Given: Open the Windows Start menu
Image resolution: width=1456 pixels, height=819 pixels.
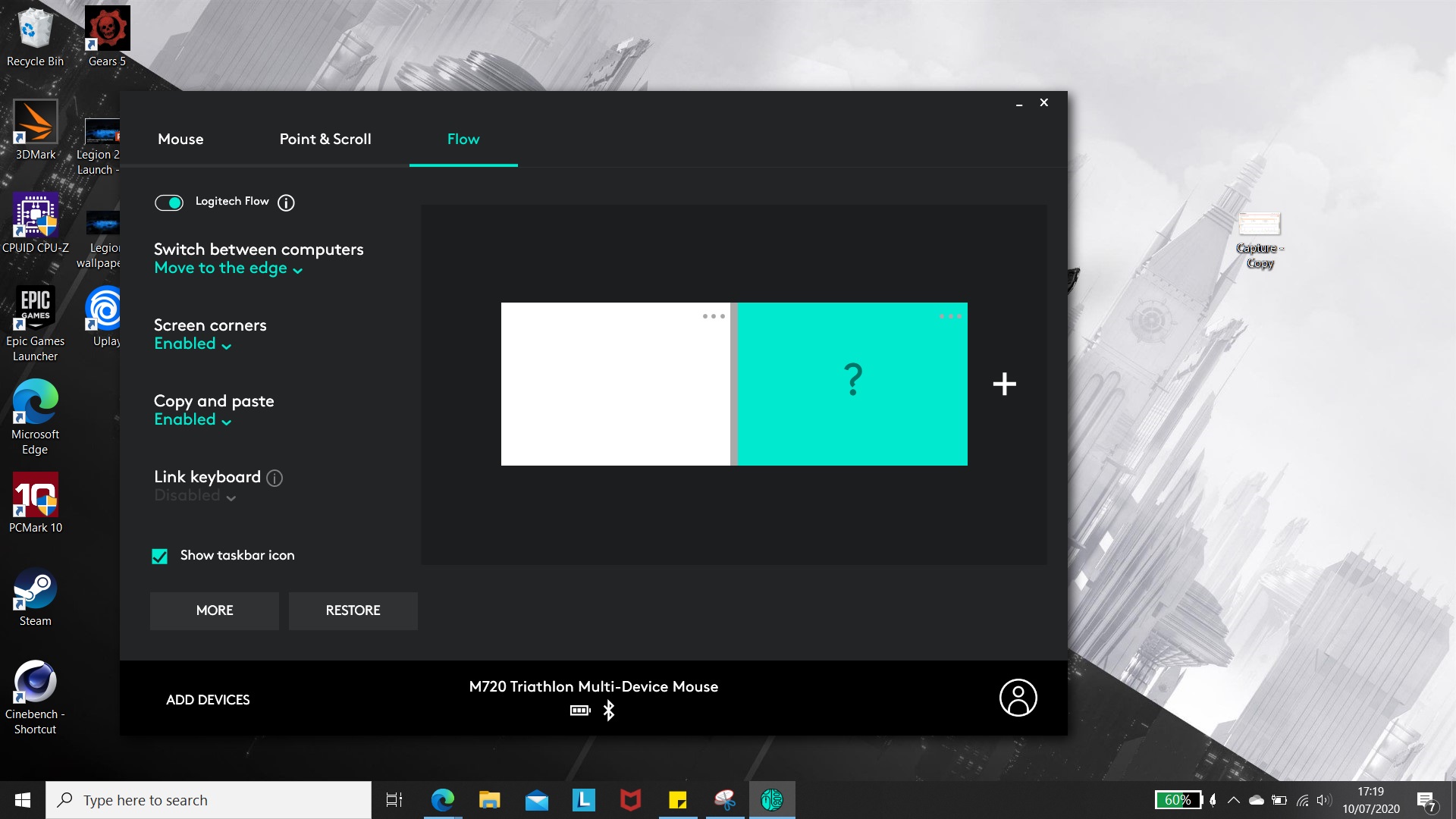Looking at the screenshot, I should (23, 800).
